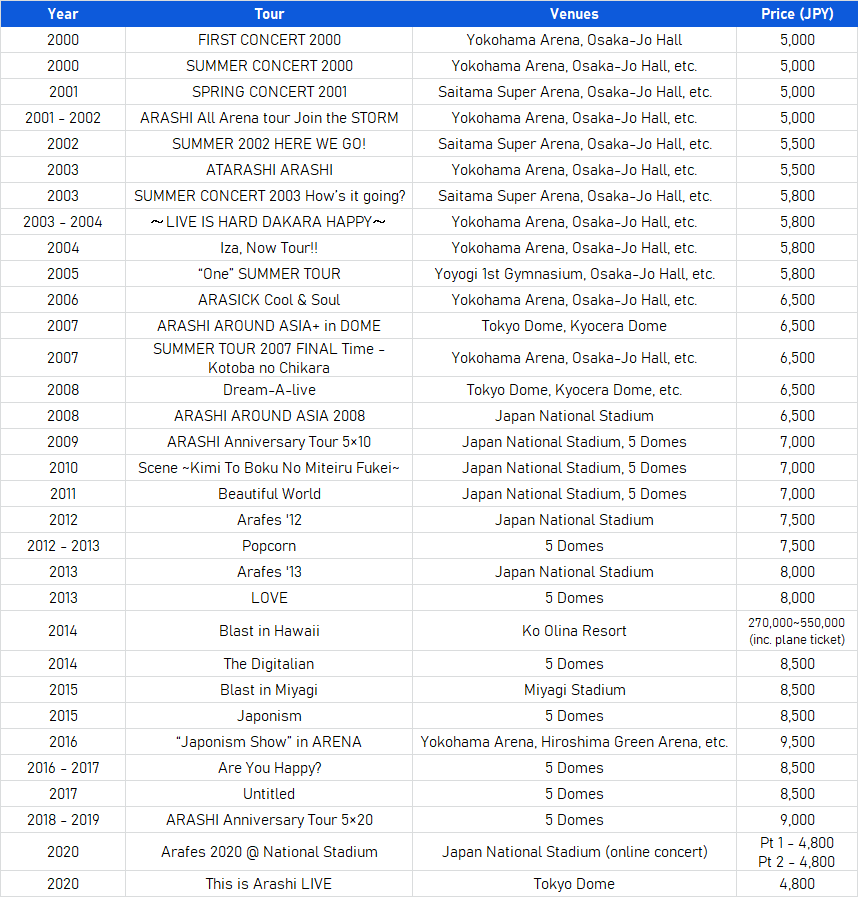The image size is (858, 897).
Task: Click ARASHI Anniversary Tour 5×20 cell
Action: coord(269,820)
